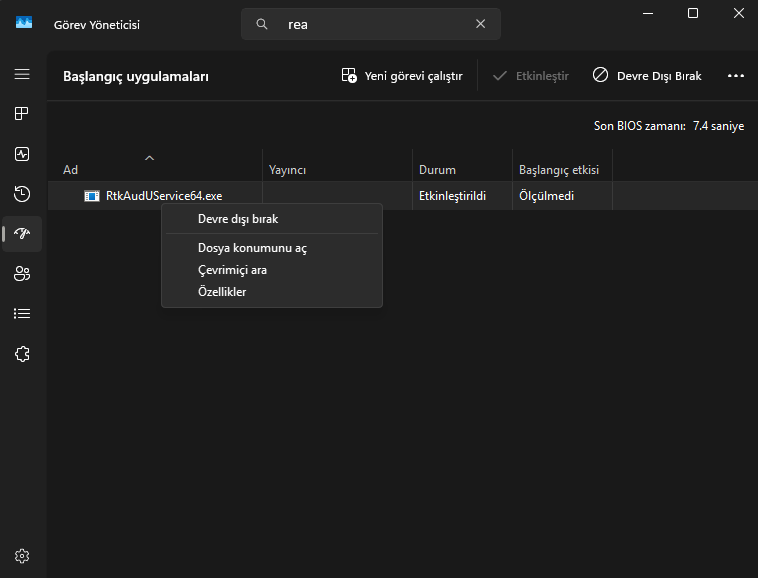Open App history page icon

coord(22,194)
